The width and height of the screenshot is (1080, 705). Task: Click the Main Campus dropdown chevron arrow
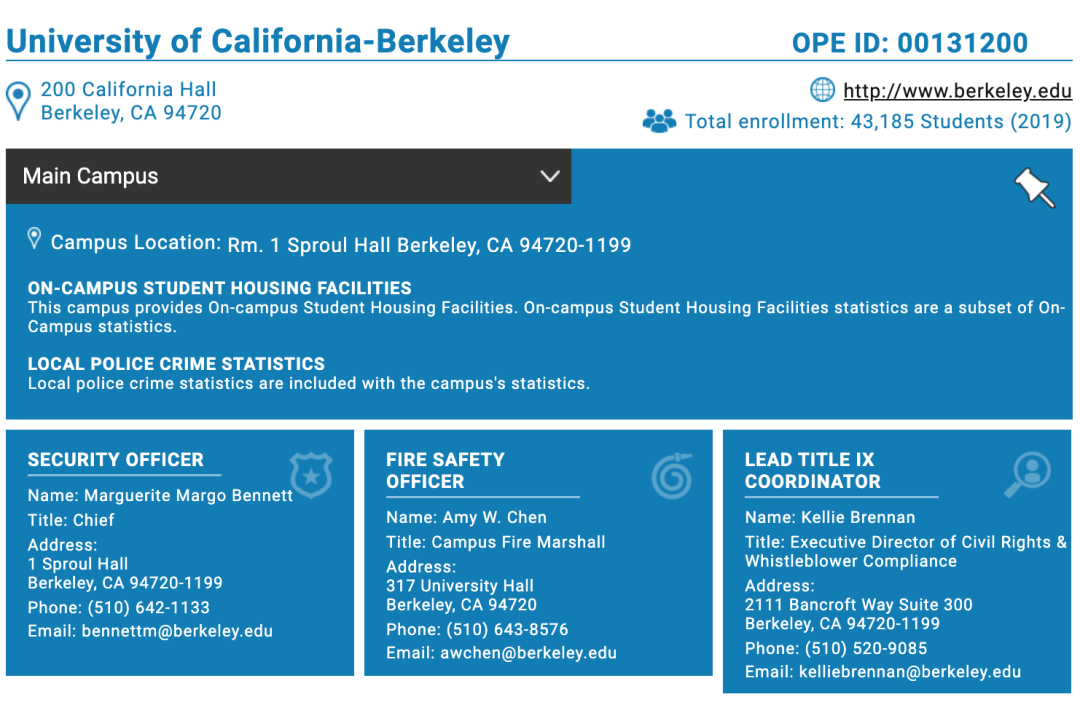click(x=549, y=176)
